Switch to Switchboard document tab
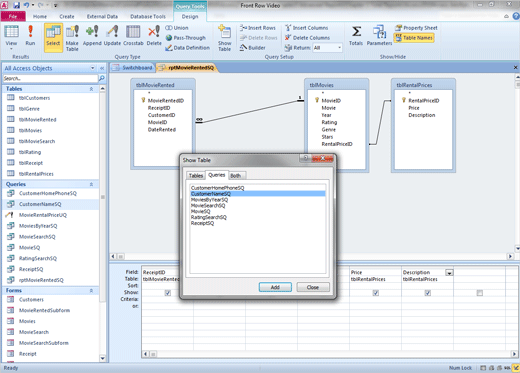This screenshot has width=520, height=373. click(x=133, y=68)
